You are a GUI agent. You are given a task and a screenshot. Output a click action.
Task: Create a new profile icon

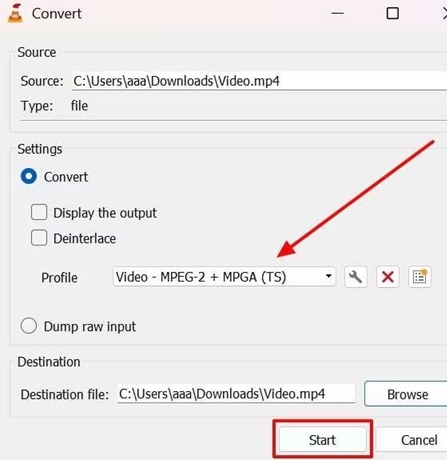420,277
